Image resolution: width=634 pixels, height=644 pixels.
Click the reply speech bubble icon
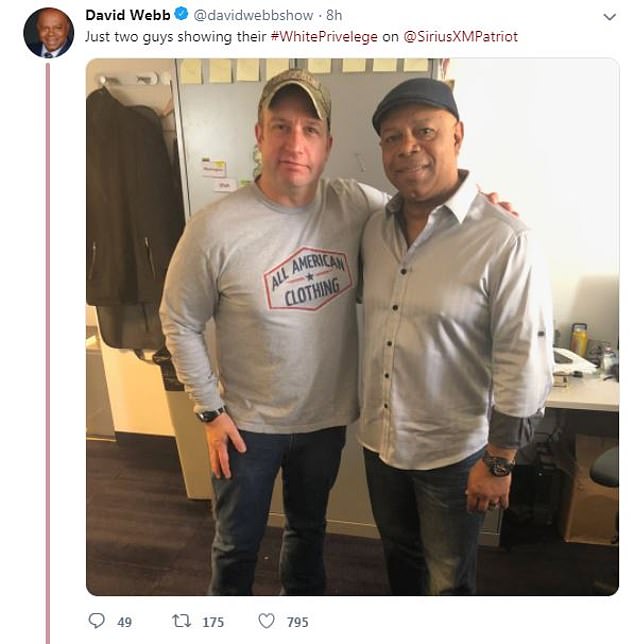tap(96, 621)
